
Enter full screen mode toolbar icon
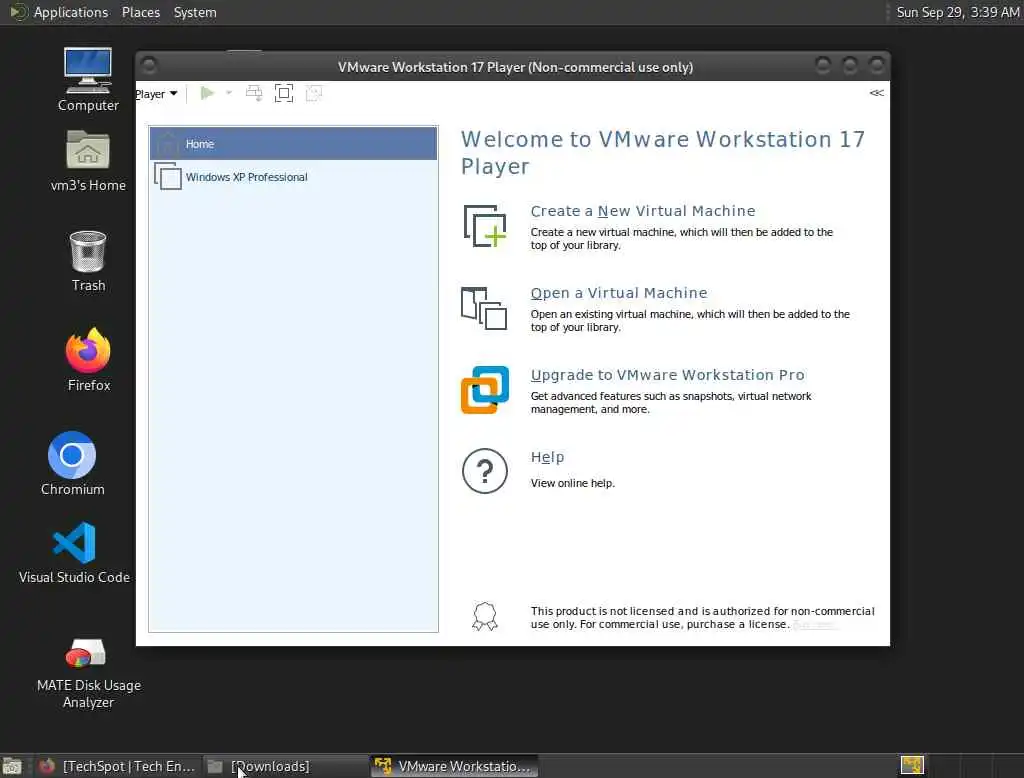point(284,93)
